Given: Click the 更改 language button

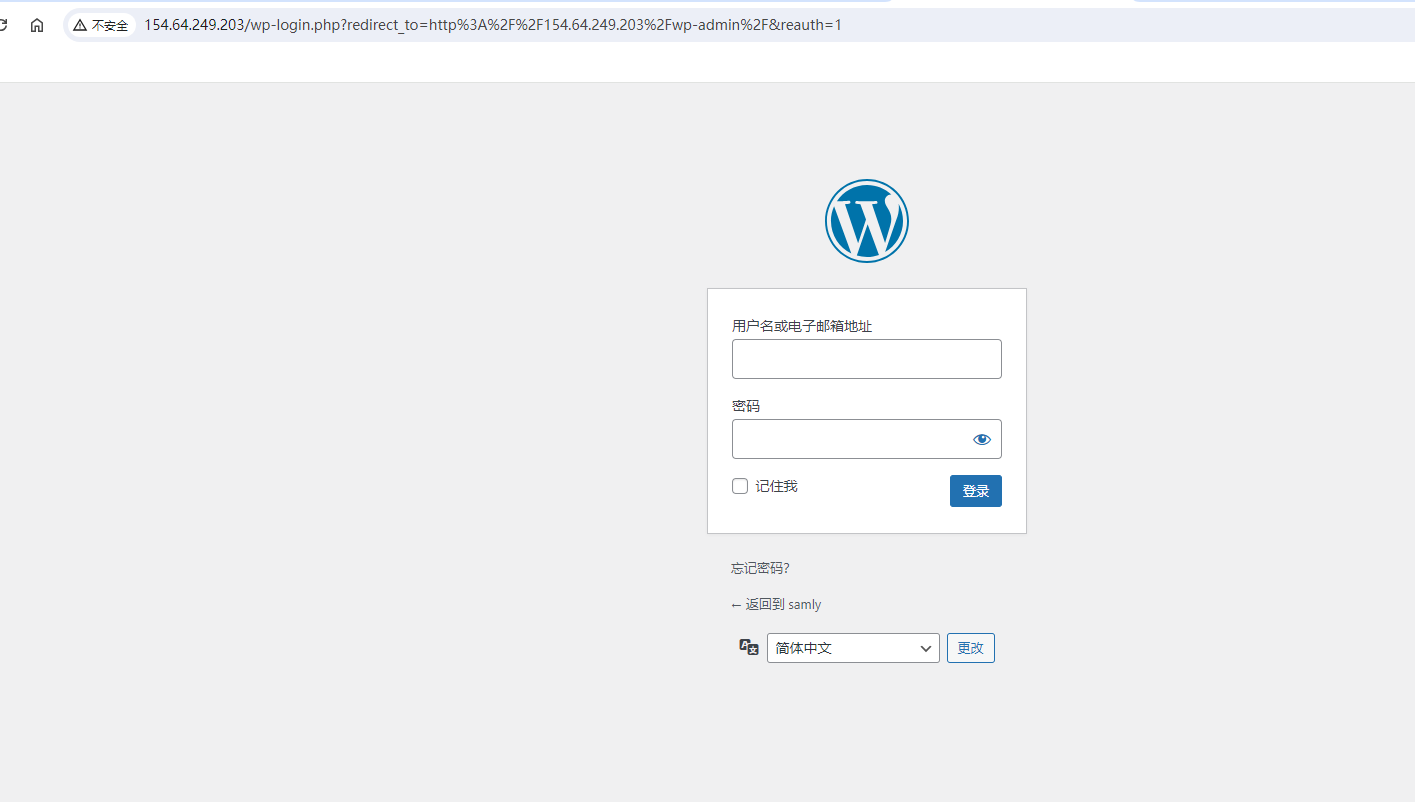Looking at the screenshot, I should pos(970,648).
